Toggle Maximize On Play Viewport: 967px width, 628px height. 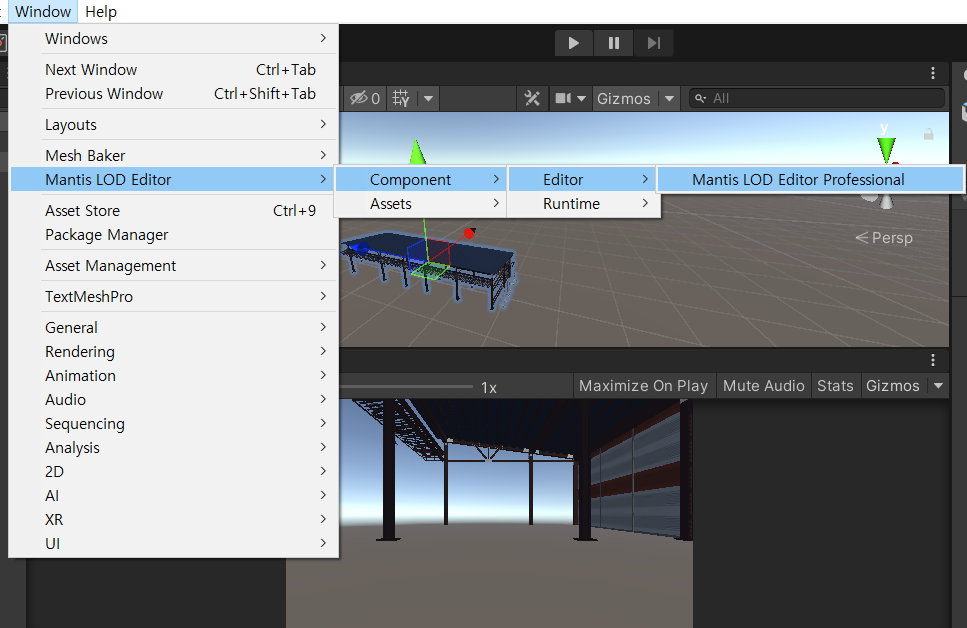643,386
